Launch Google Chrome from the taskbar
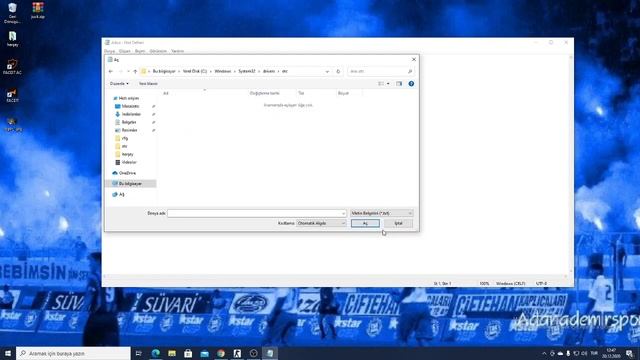This screenshot has width=640, height=360. tap(221, 353)
